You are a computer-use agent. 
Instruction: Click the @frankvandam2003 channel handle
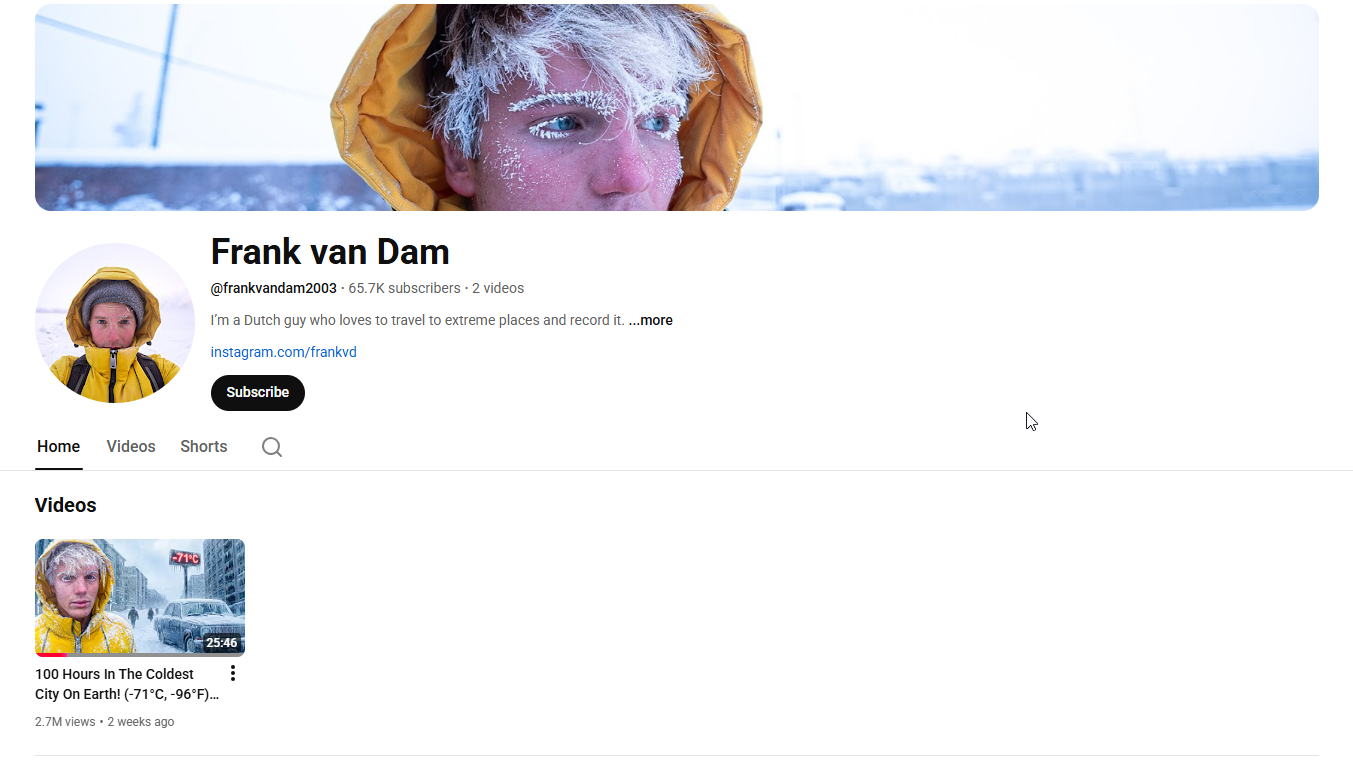pos(274,288)
